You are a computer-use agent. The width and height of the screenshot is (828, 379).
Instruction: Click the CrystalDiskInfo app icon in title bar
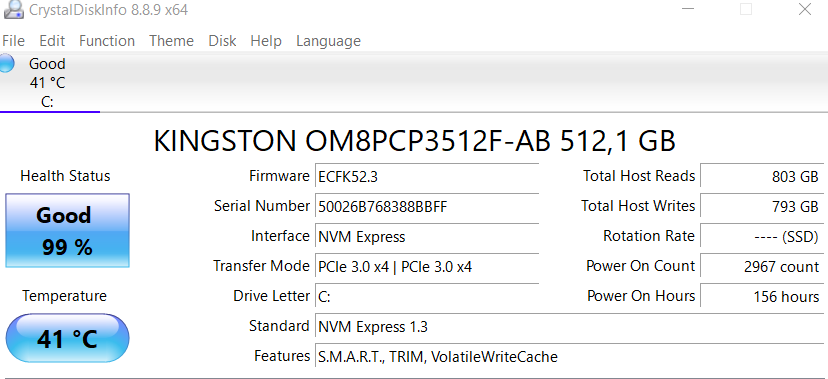pos(13,10)
